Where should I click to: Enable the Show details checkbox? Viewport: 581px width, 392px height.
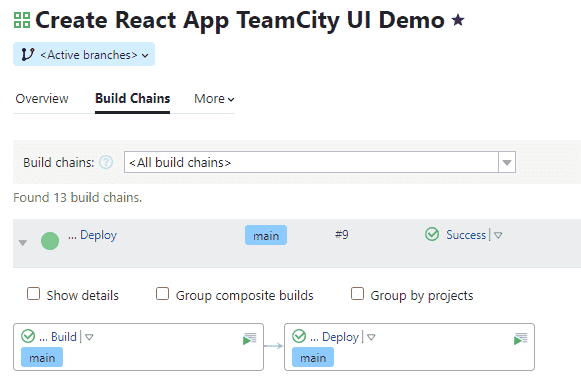tap(33, 294)
